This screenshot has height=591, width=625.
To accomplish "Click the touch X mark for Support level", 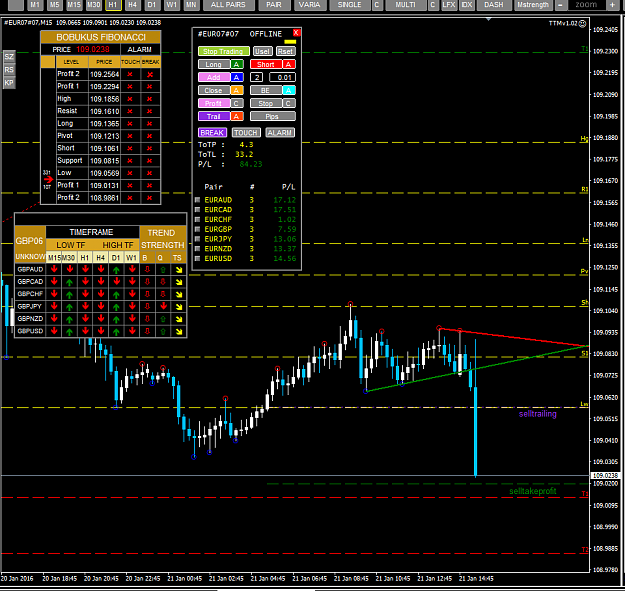I will [130, 161].
